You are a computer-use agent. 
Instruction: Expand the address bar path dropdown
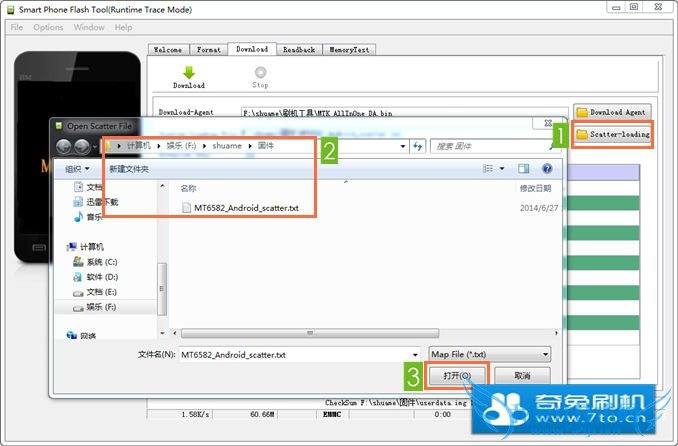tap(403, 146)
